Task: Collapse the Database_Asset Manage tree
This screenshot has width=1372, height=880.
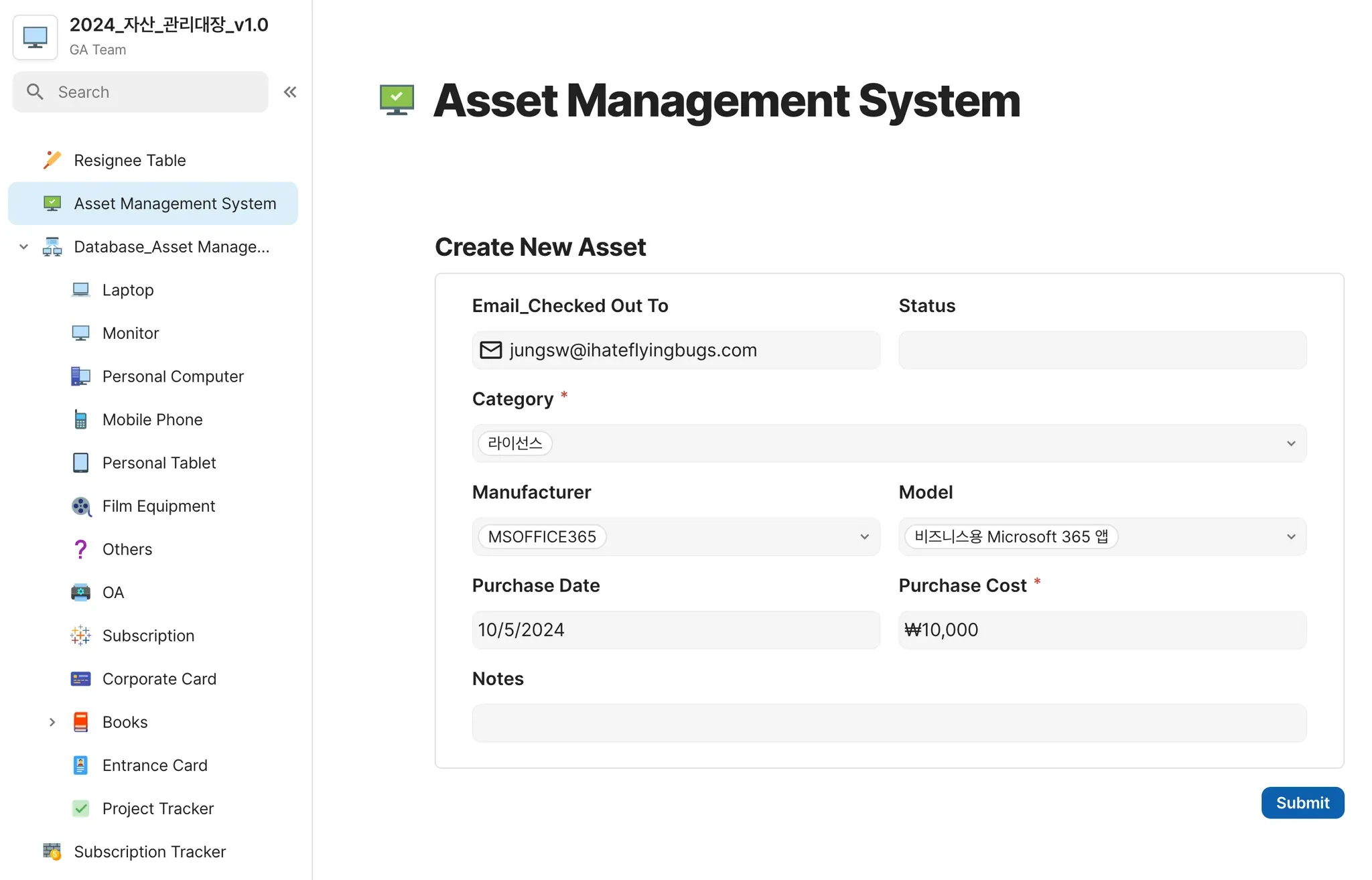Action: click(24, 247)
